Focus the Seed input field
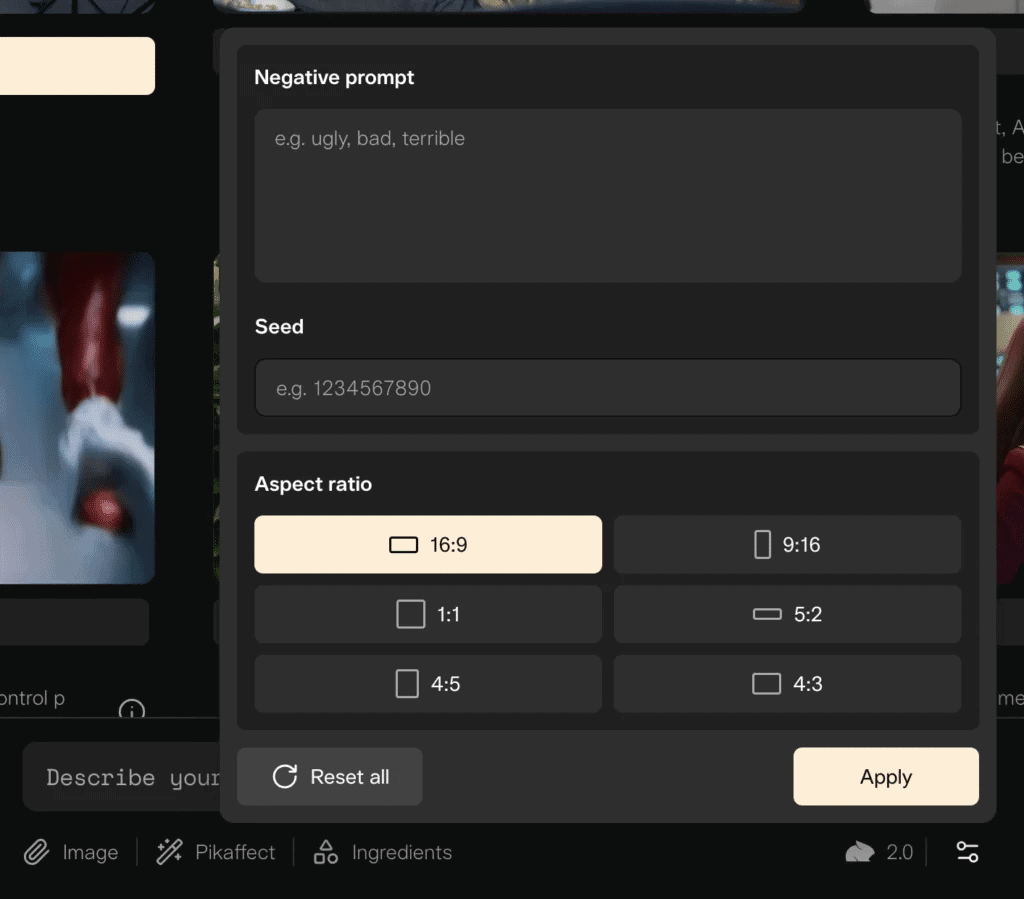This screenshot has width=1024, height=899. coord(608,388)
